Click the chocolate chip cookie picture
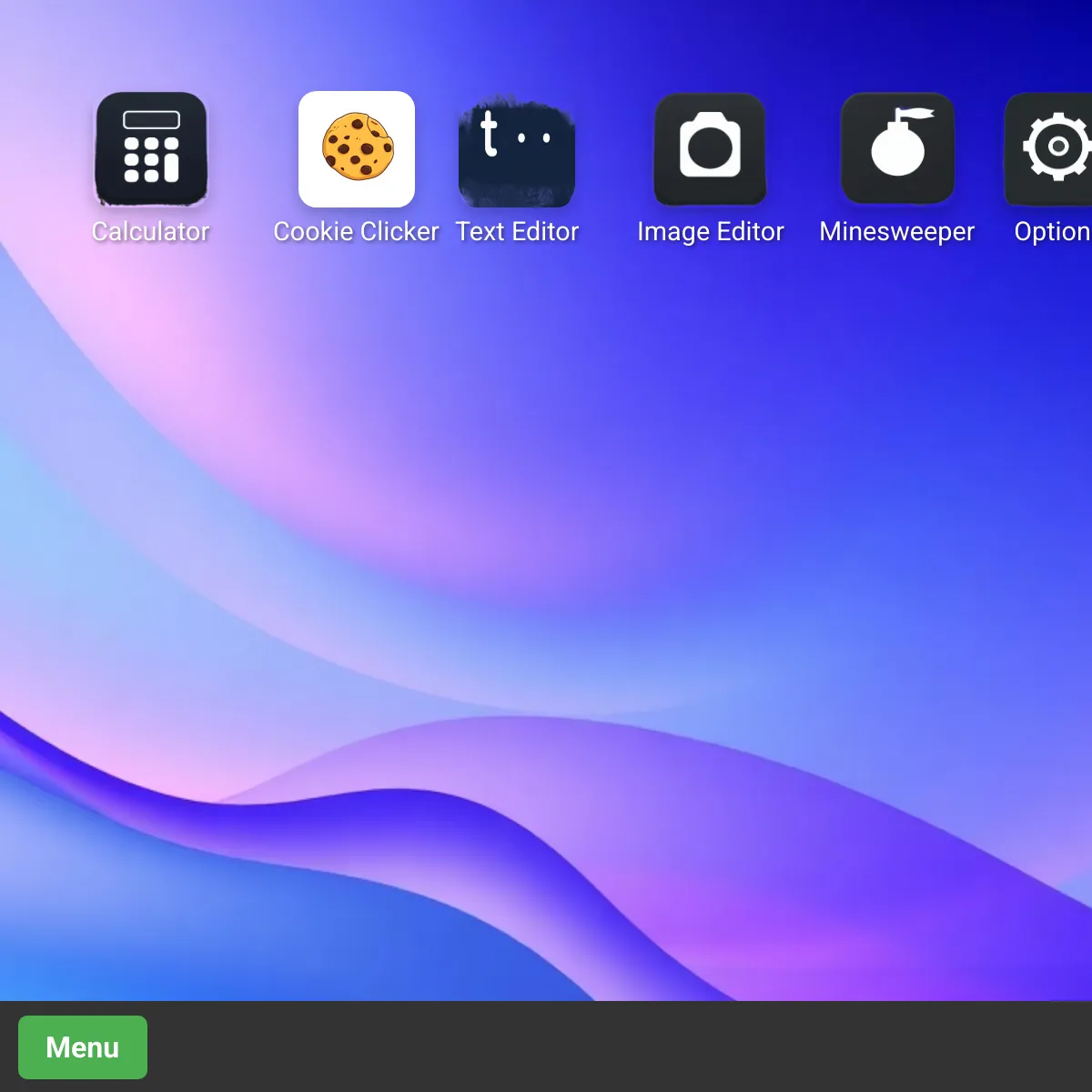 [x=358, y=146]
